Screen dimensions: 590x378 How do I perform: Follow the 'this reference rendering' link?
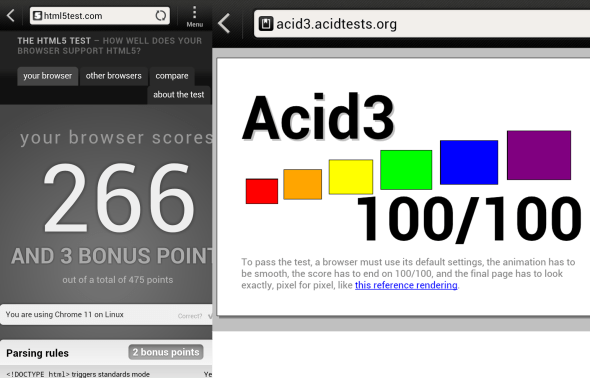[406, 285]
